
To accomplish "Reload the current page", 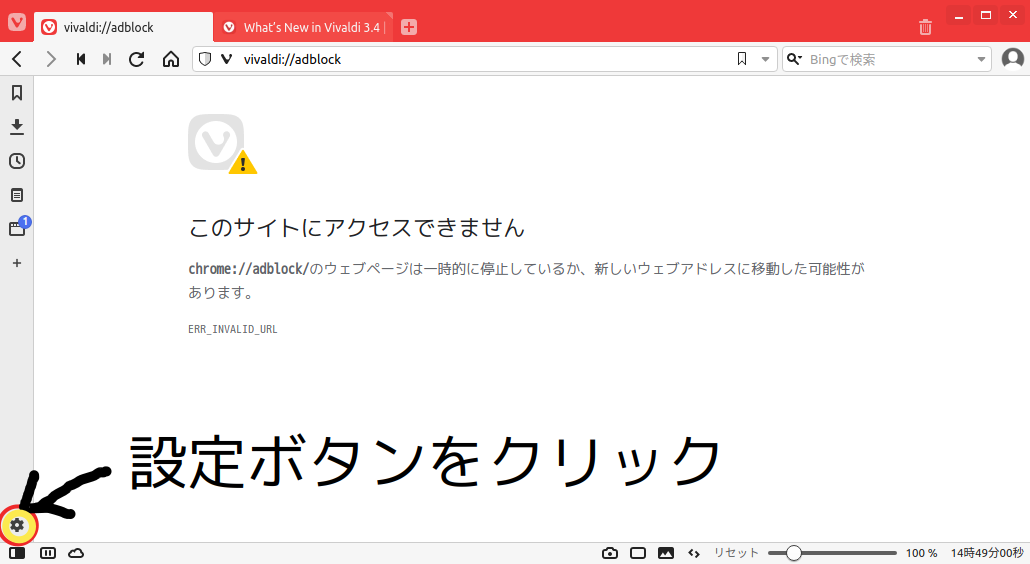I will click(137, 59).
